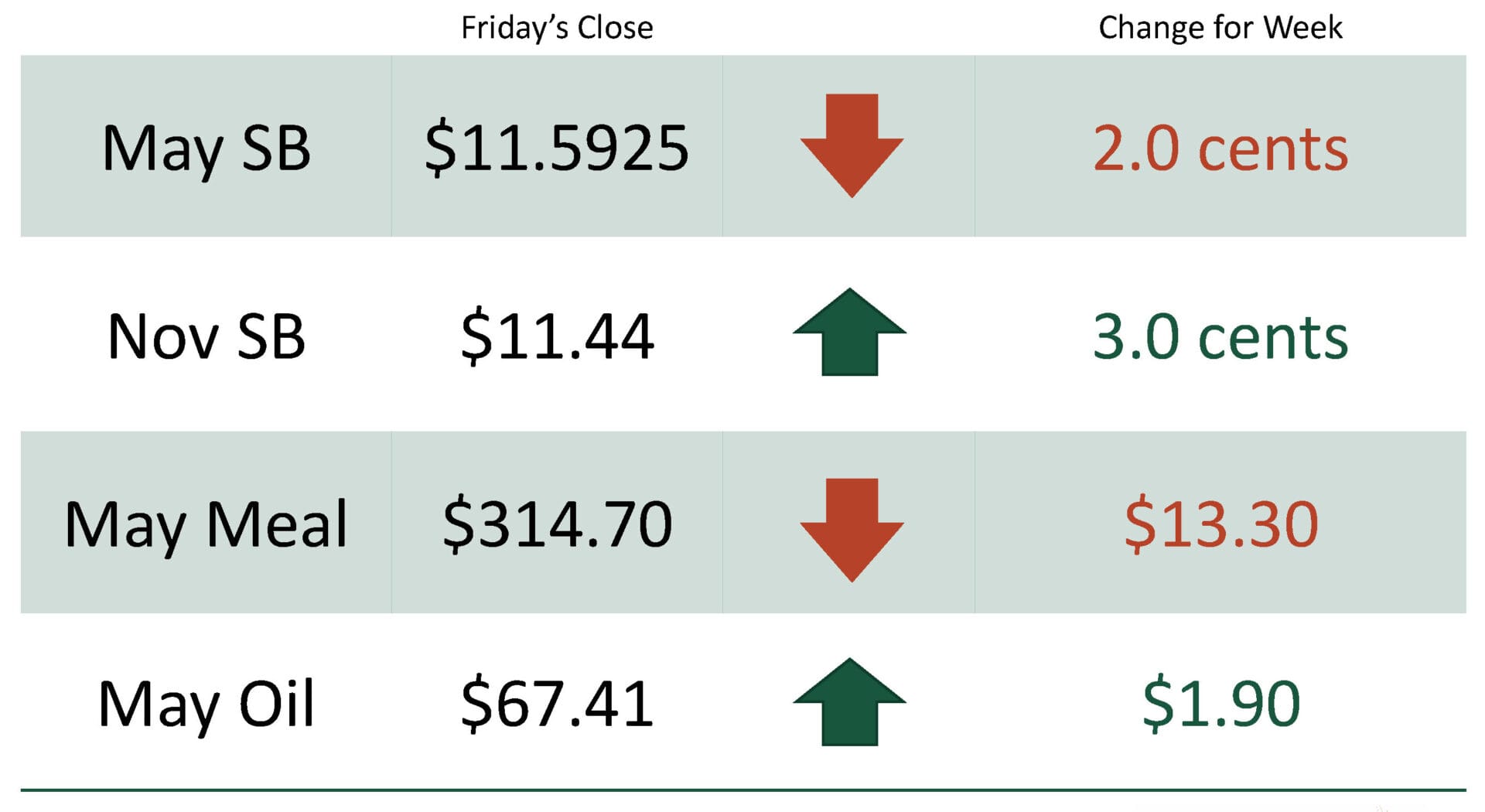
Task: Click the Friday's Close column header
Action: 557,28
